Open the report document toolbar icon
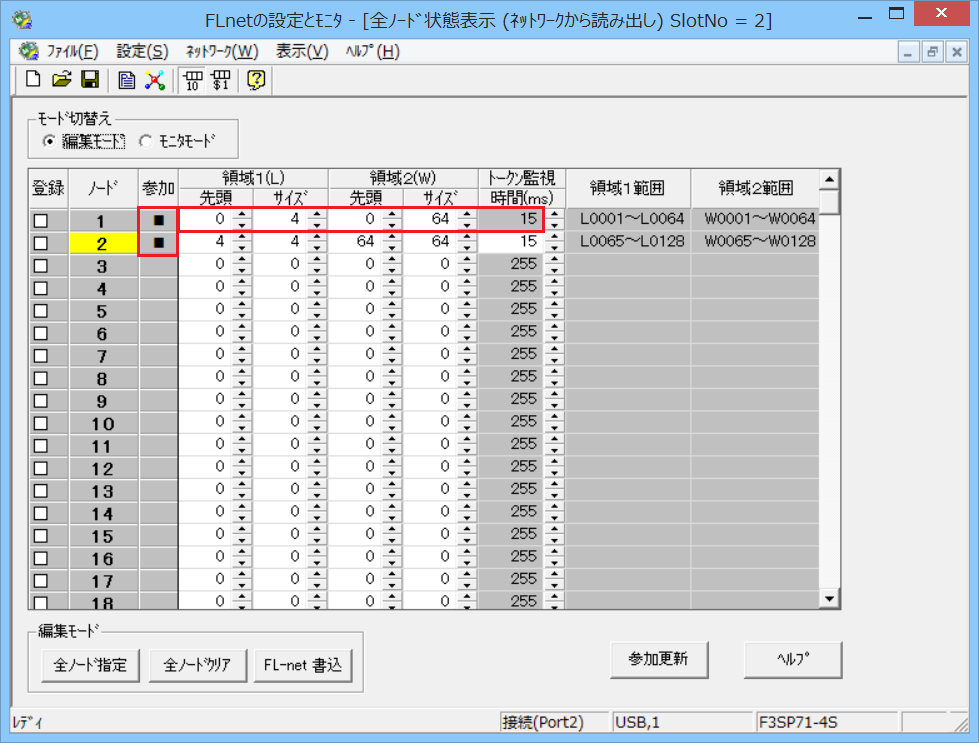Viewport: 979px width, 743px height. tap(126, 81)
